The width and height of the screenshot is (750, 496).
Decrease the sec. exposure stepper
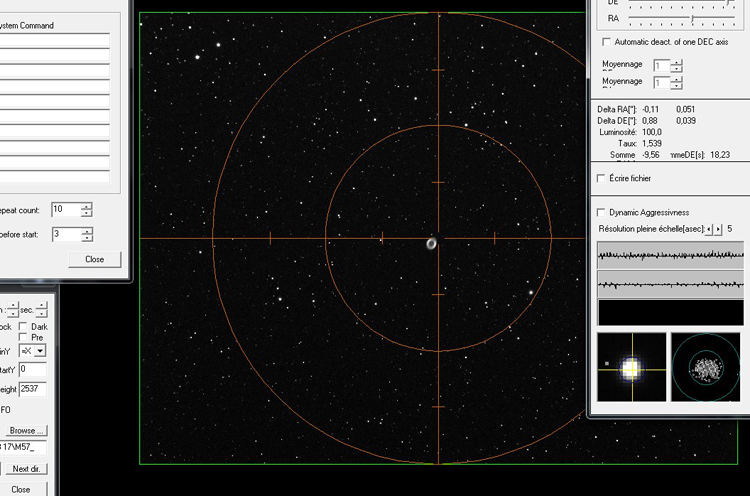[x=42, y=313]
